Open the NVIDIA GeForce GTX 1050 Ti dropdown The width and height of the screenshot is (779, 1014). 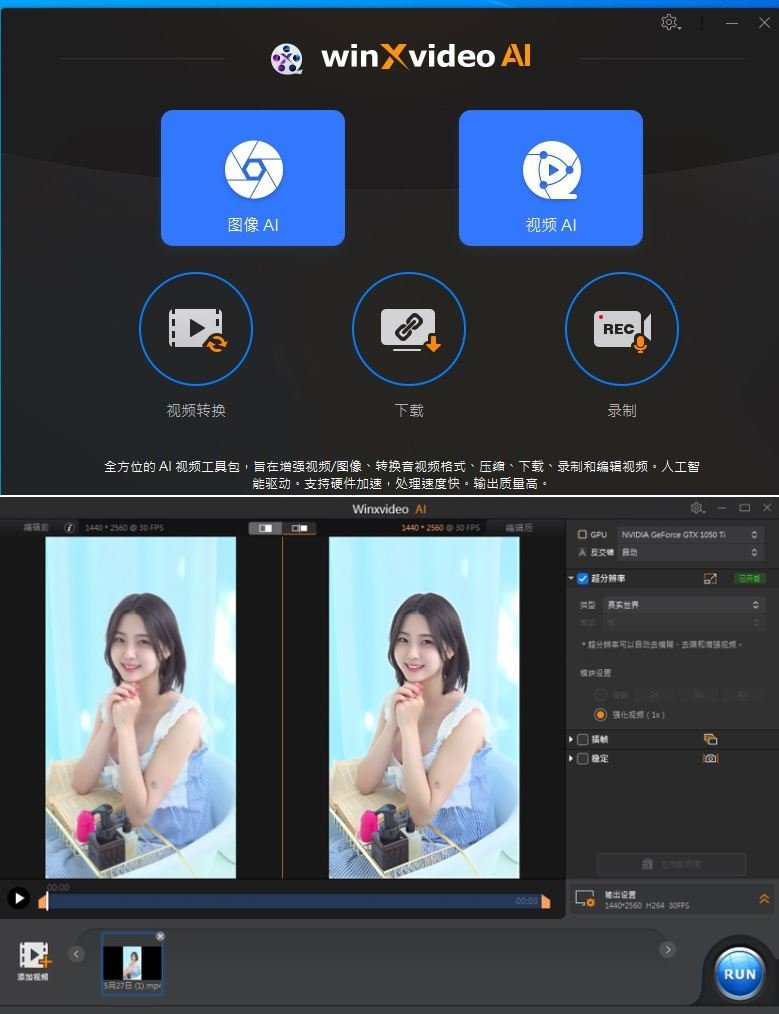pyautogui.click(x=689, y=535)
